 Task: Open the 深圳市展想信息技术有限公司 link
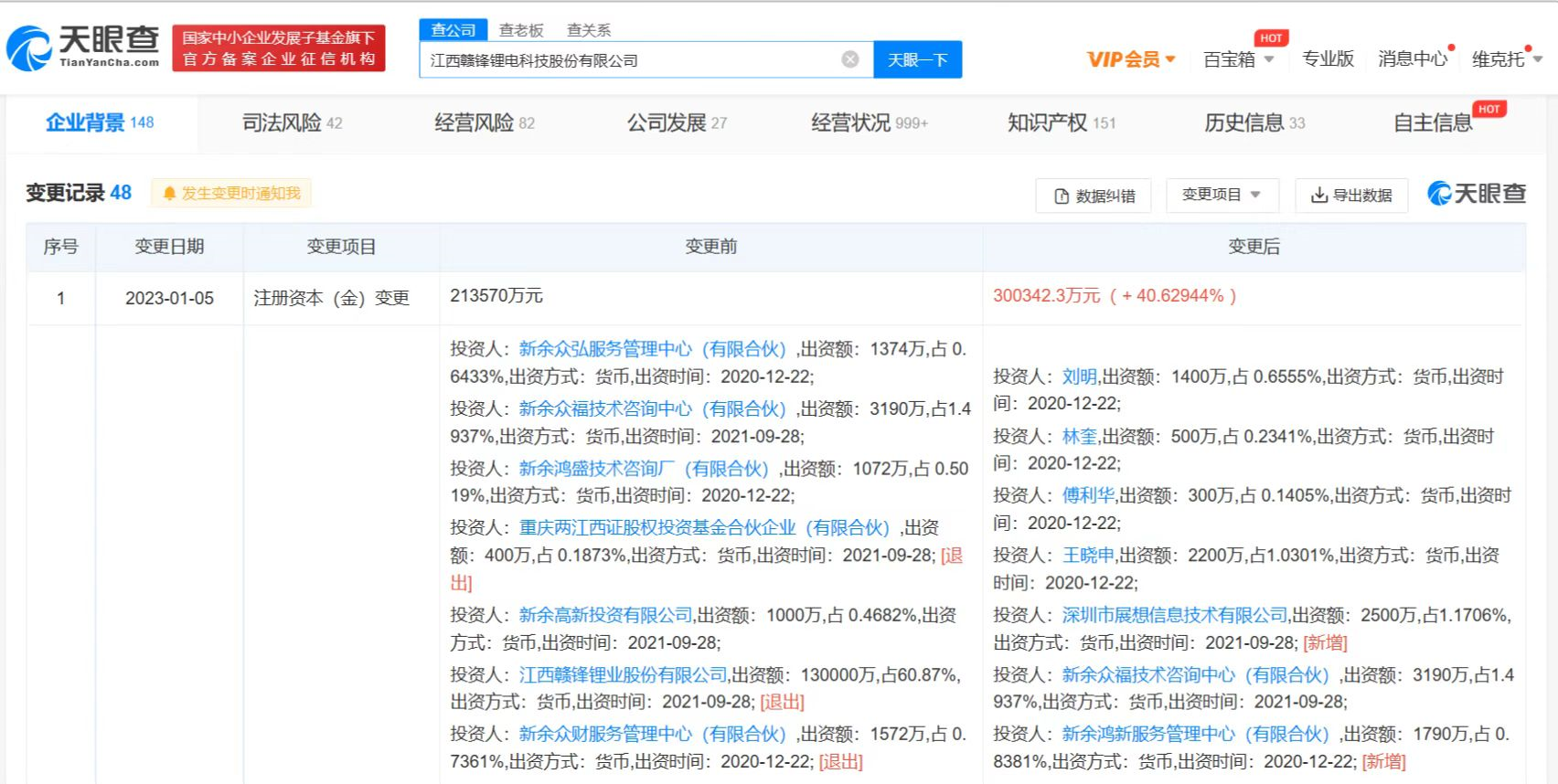coord(1174,615)
